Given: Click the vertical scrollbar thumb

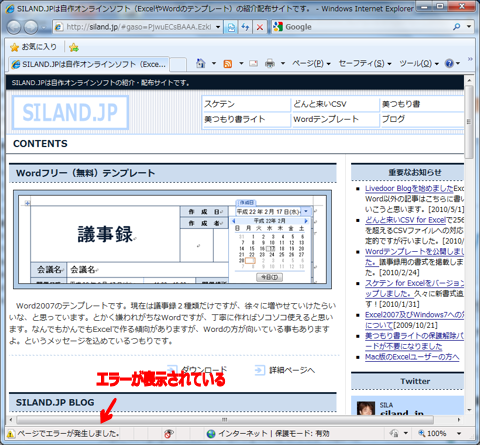Looking at the screenshot, I should coord(469,122).
